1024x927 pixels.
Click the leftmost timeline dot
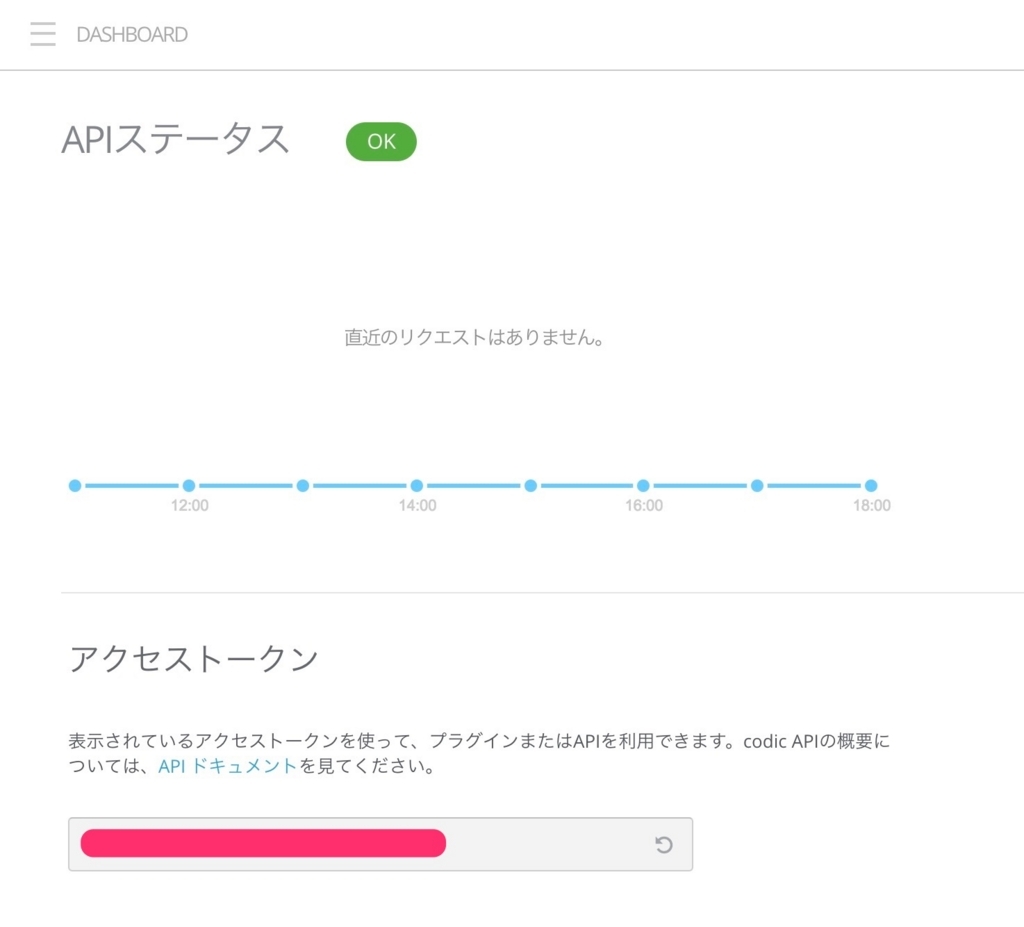(x=75, y=485)
